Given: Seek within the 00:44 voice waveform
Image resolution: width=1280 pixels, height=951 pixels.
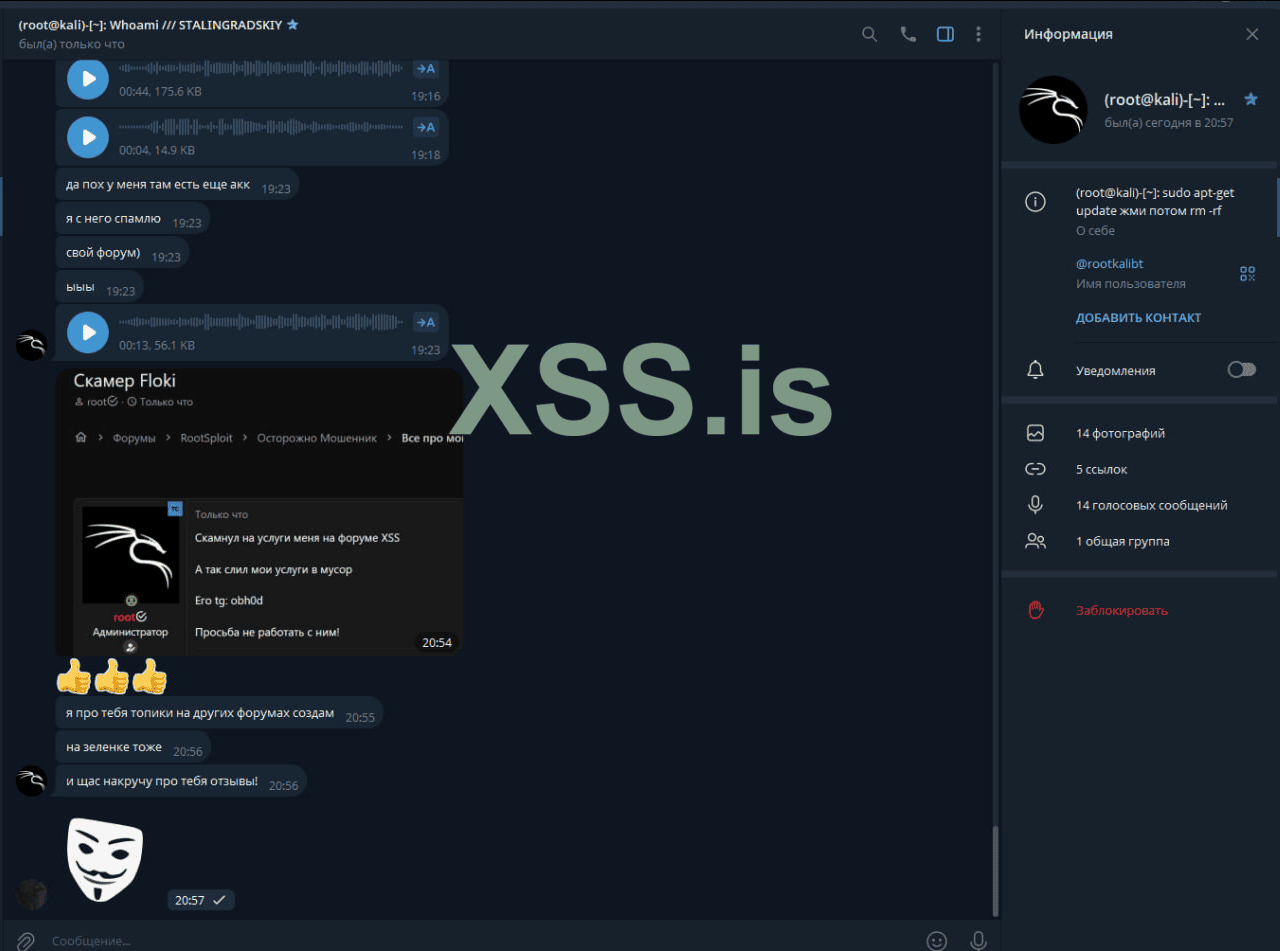Looking at the screenshot, I should (x=261, y=69).
